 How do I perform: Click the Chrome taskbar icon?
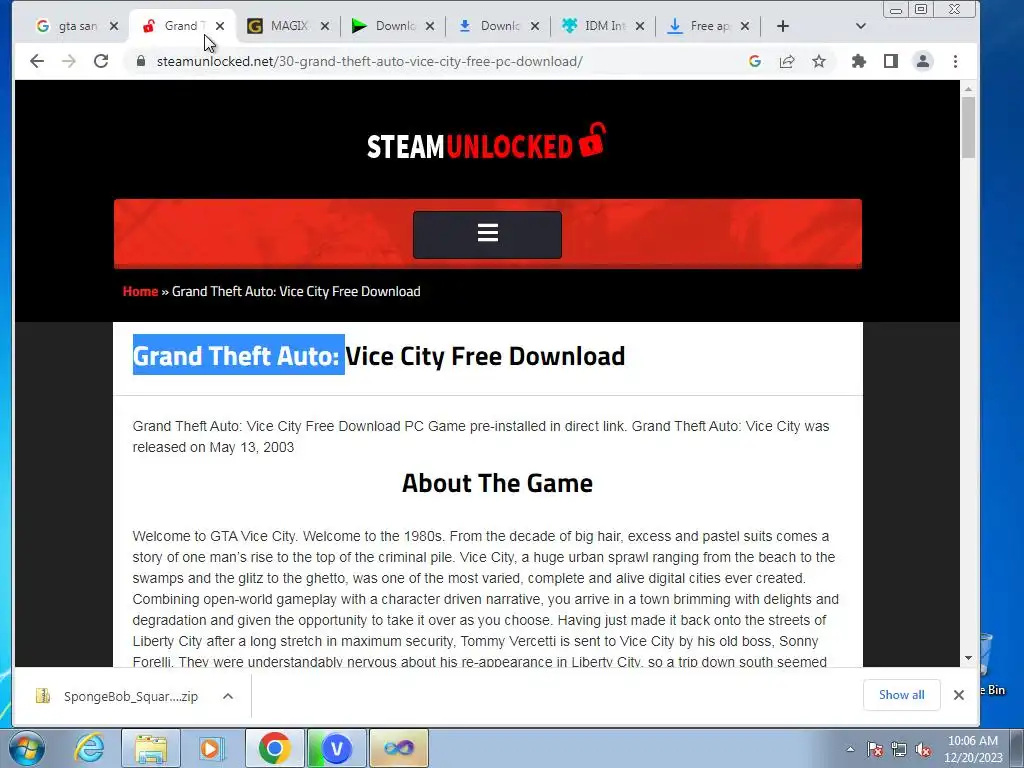(x=274, y=748)
